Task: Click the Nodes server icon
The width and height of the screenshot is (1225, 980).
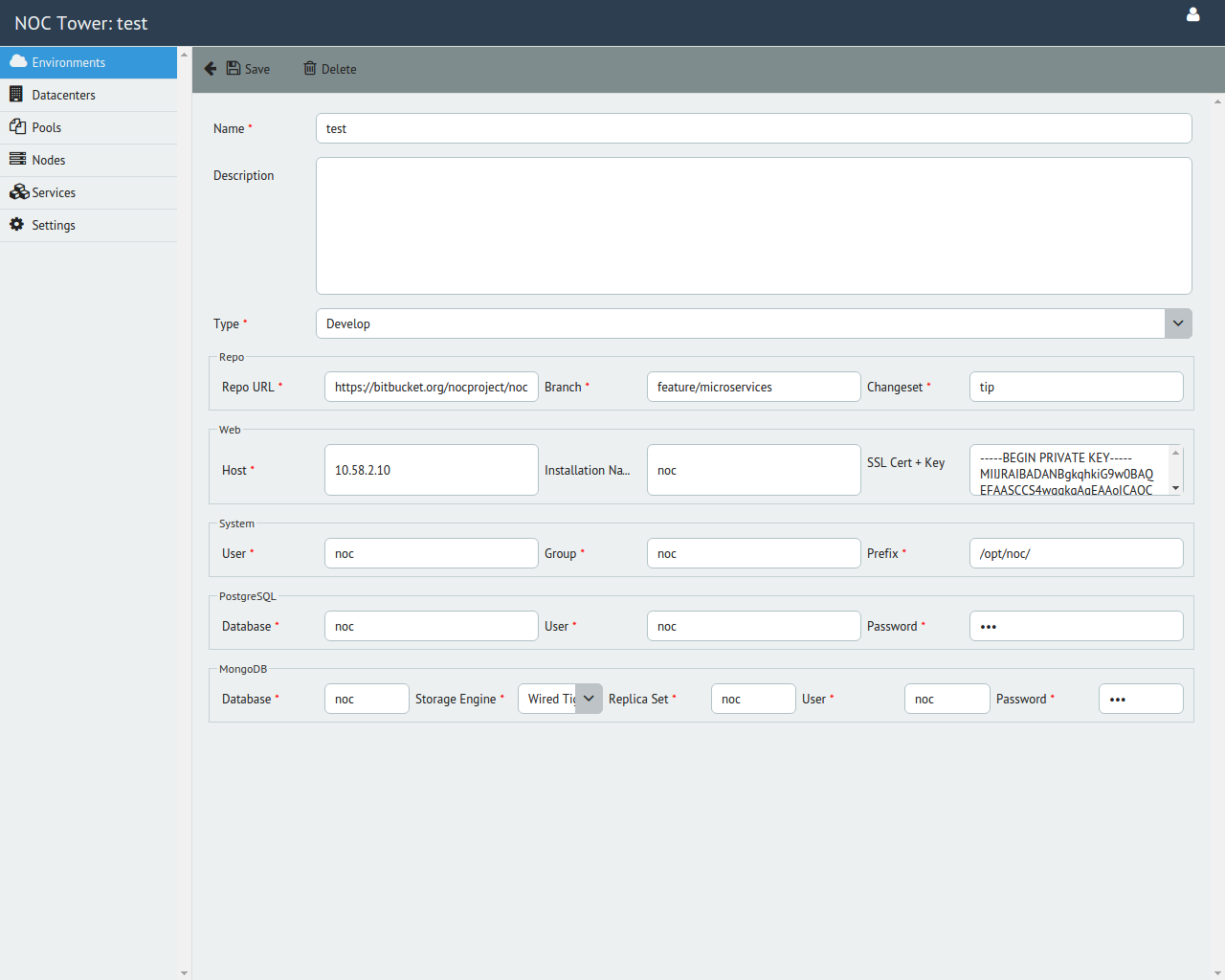Action: coord(17,159)
